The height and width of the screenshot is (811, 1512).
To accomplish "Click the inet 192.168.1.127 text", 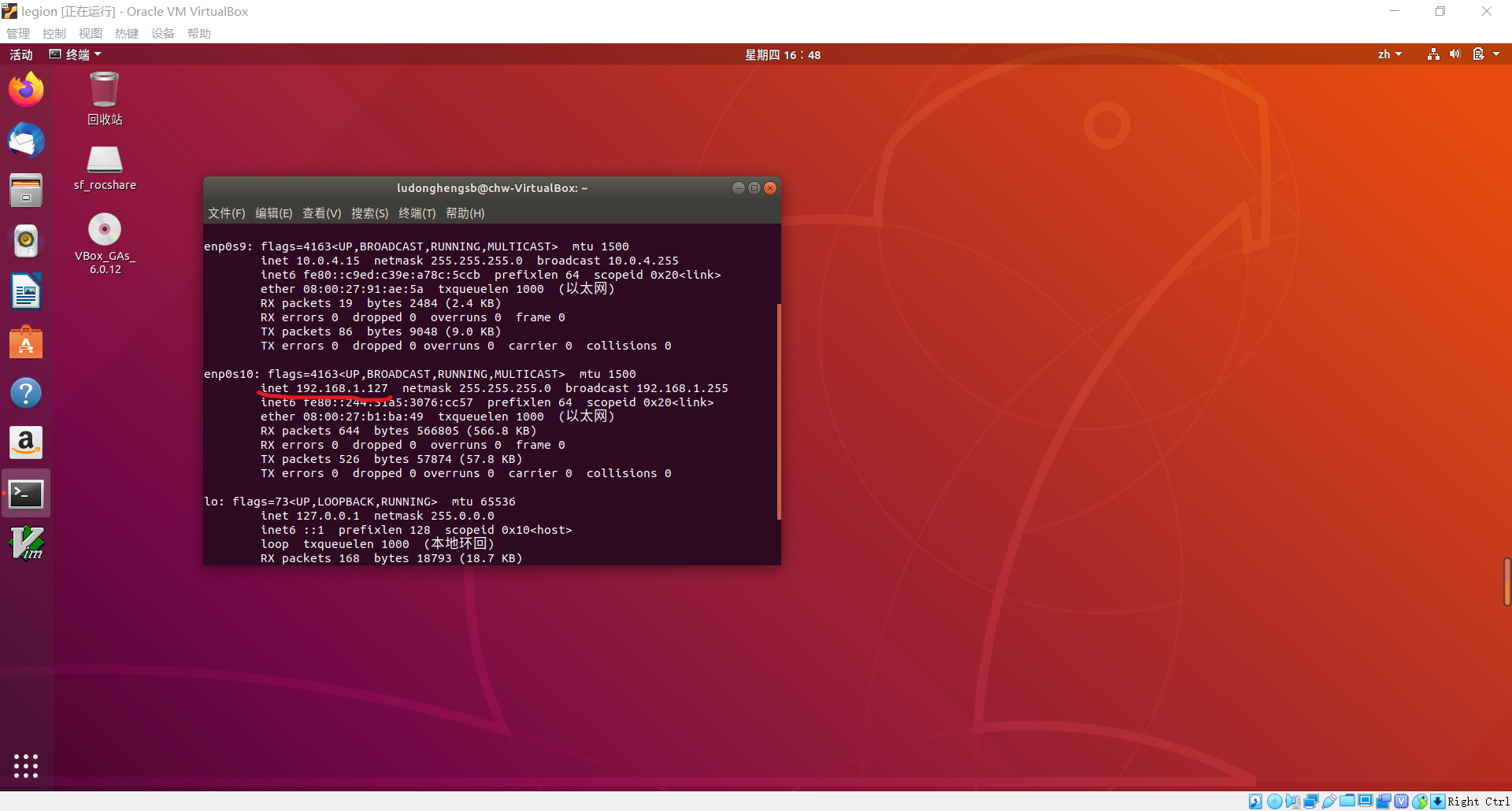I will (324, 388).
